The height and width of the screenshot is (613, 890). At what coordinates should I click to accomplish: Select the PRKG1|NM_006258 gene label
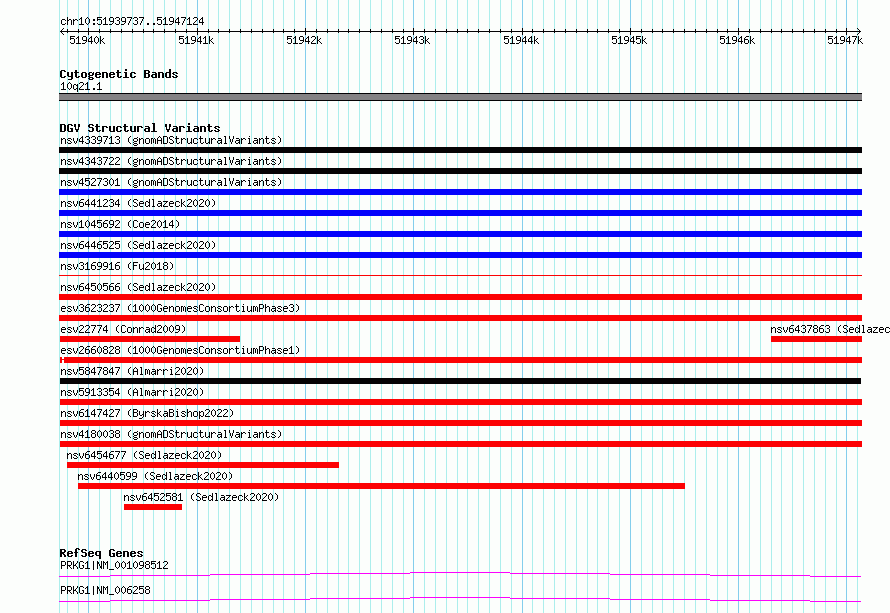click(105, 590)
